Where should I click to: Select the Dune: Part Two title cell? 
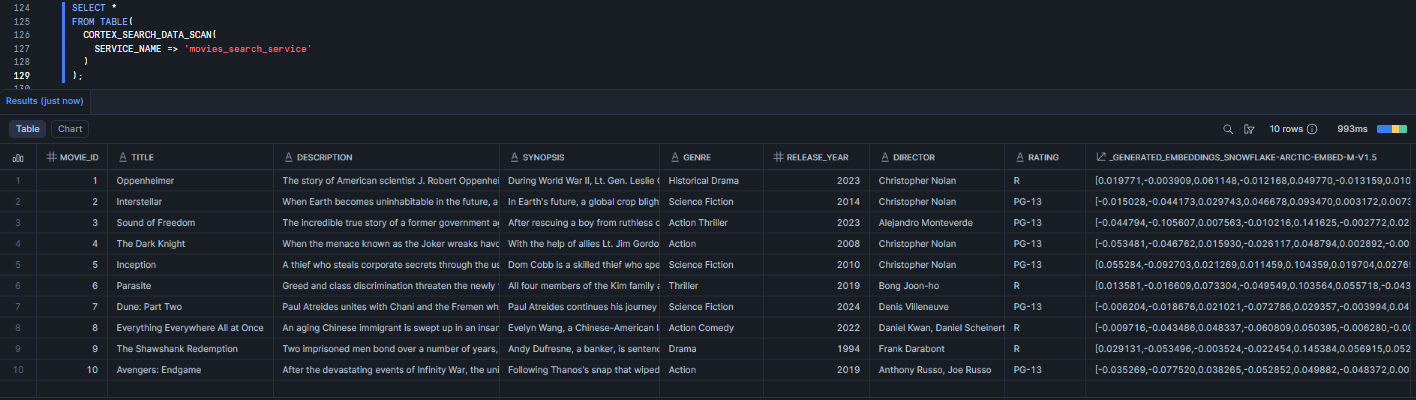(191, 307)
